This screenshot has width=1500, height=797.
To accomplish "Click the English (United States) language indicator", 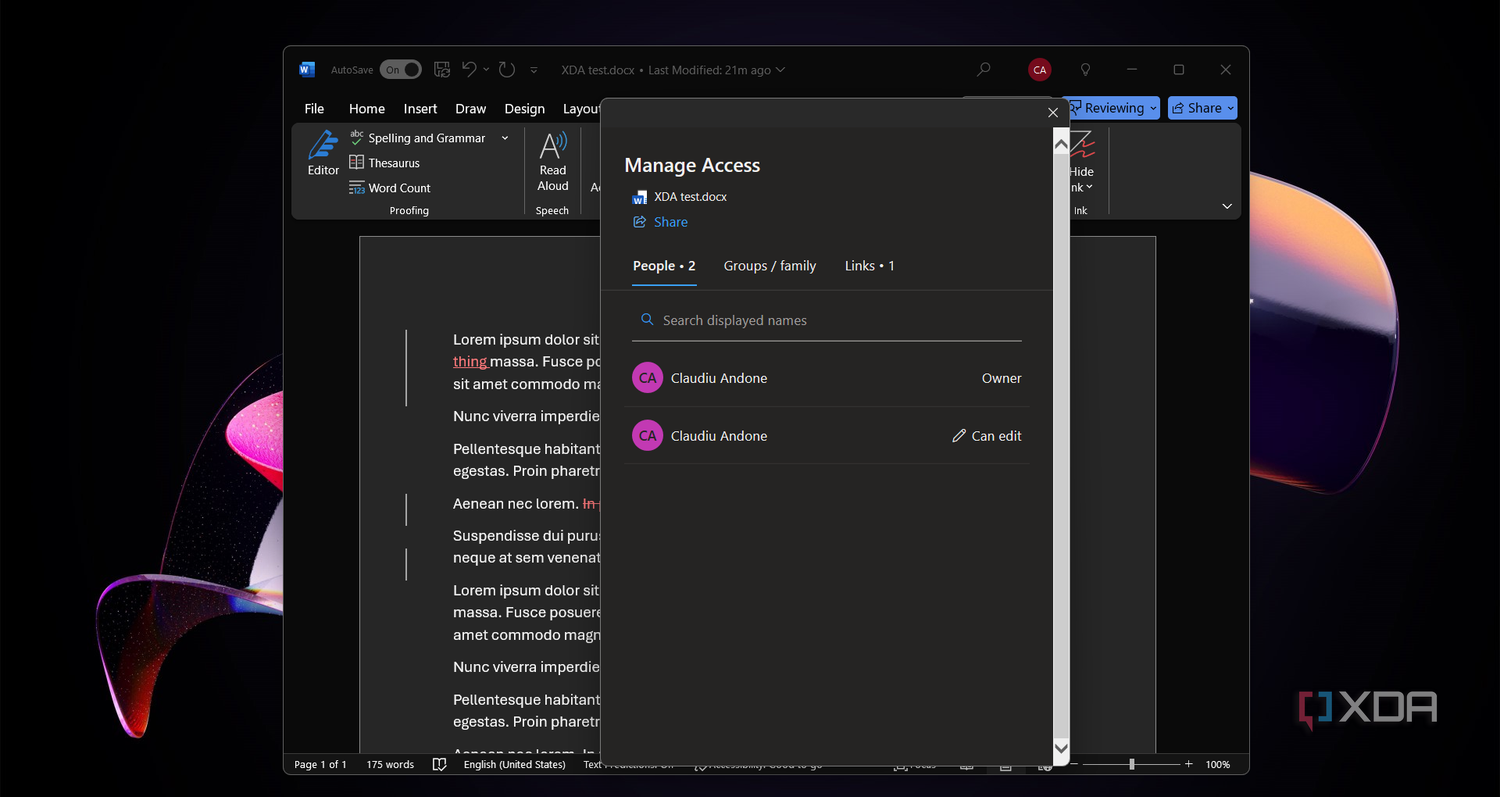I will click(x=515, y=764).
